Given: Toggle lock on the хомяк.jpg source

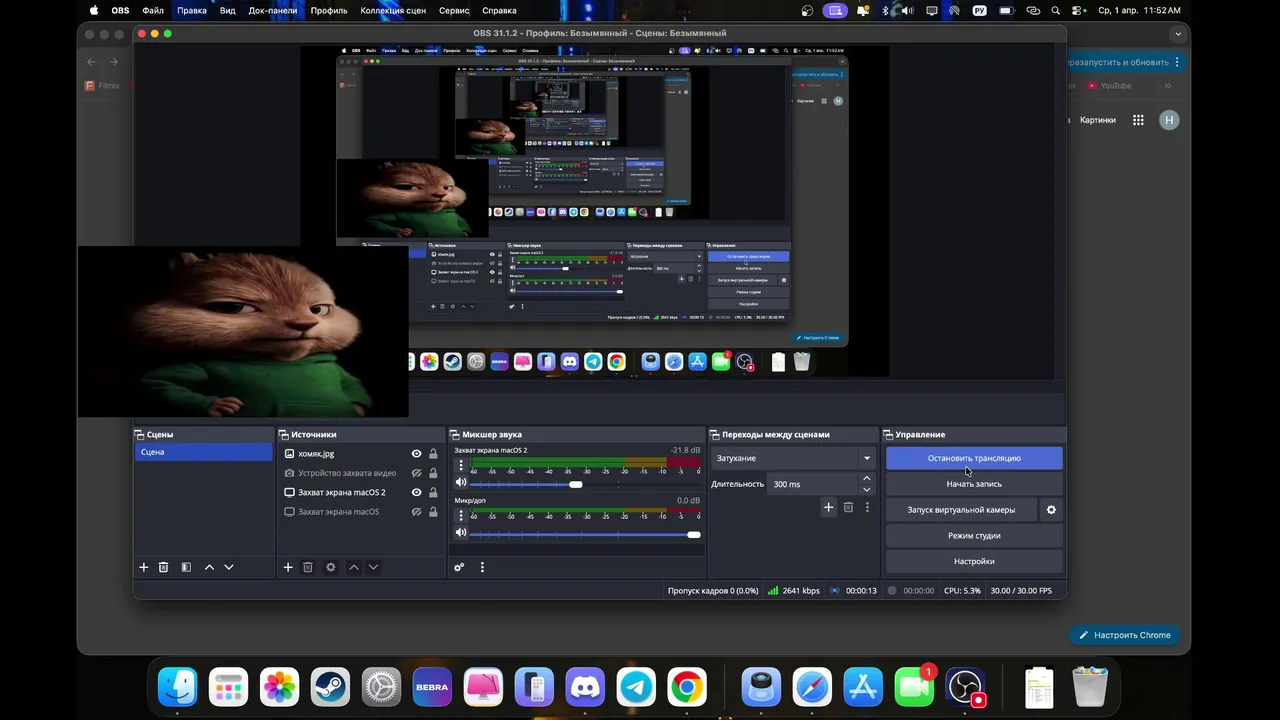Looking at the screenshot, I should [433, 454].
